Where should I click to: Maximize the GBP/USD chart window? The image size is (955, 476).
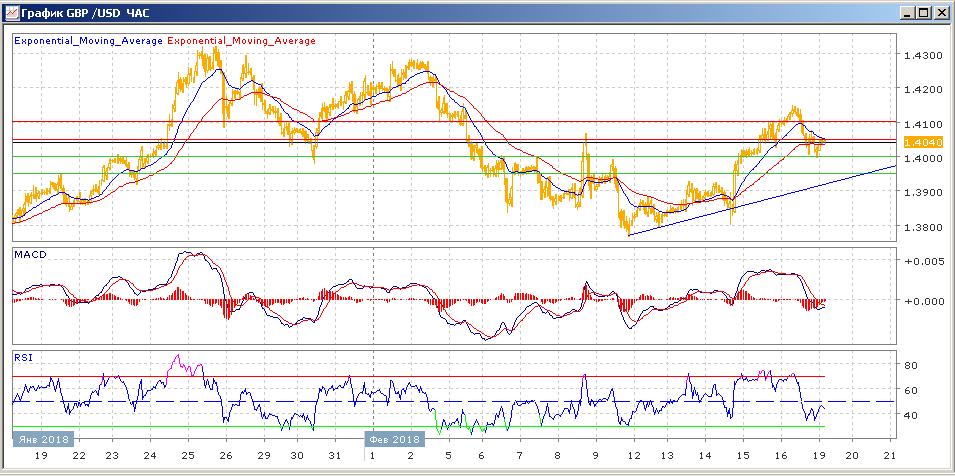tap(924, 13)
